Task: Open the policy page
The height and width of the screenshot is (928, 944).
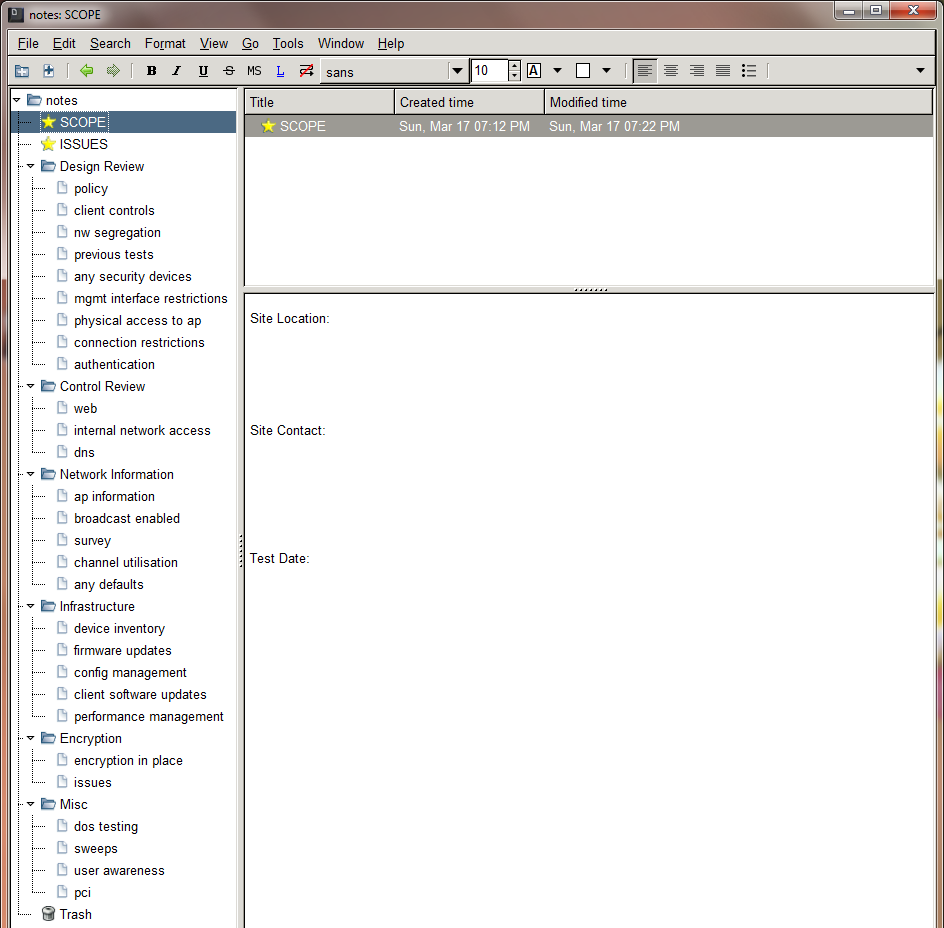Action: (x=91, y=188)
